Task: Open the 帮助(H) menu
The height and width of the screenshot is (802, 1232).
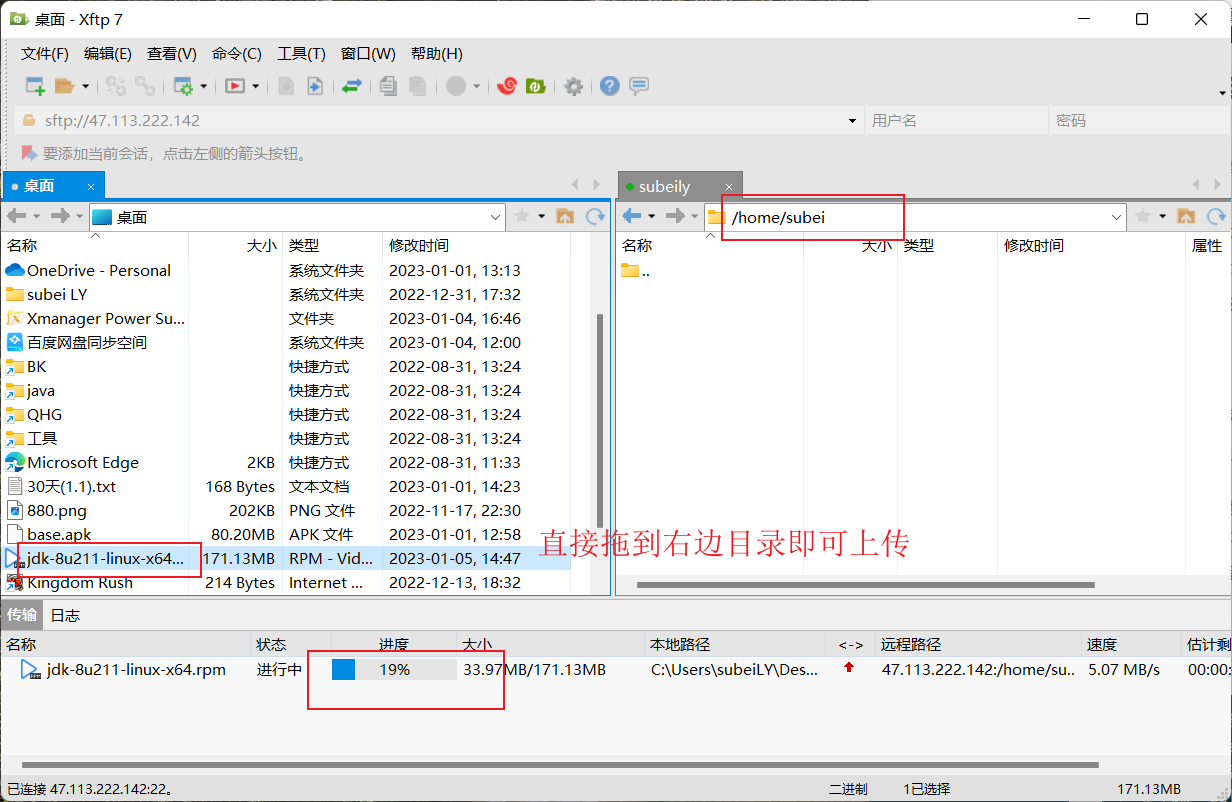Action: [x=437, y=54]
